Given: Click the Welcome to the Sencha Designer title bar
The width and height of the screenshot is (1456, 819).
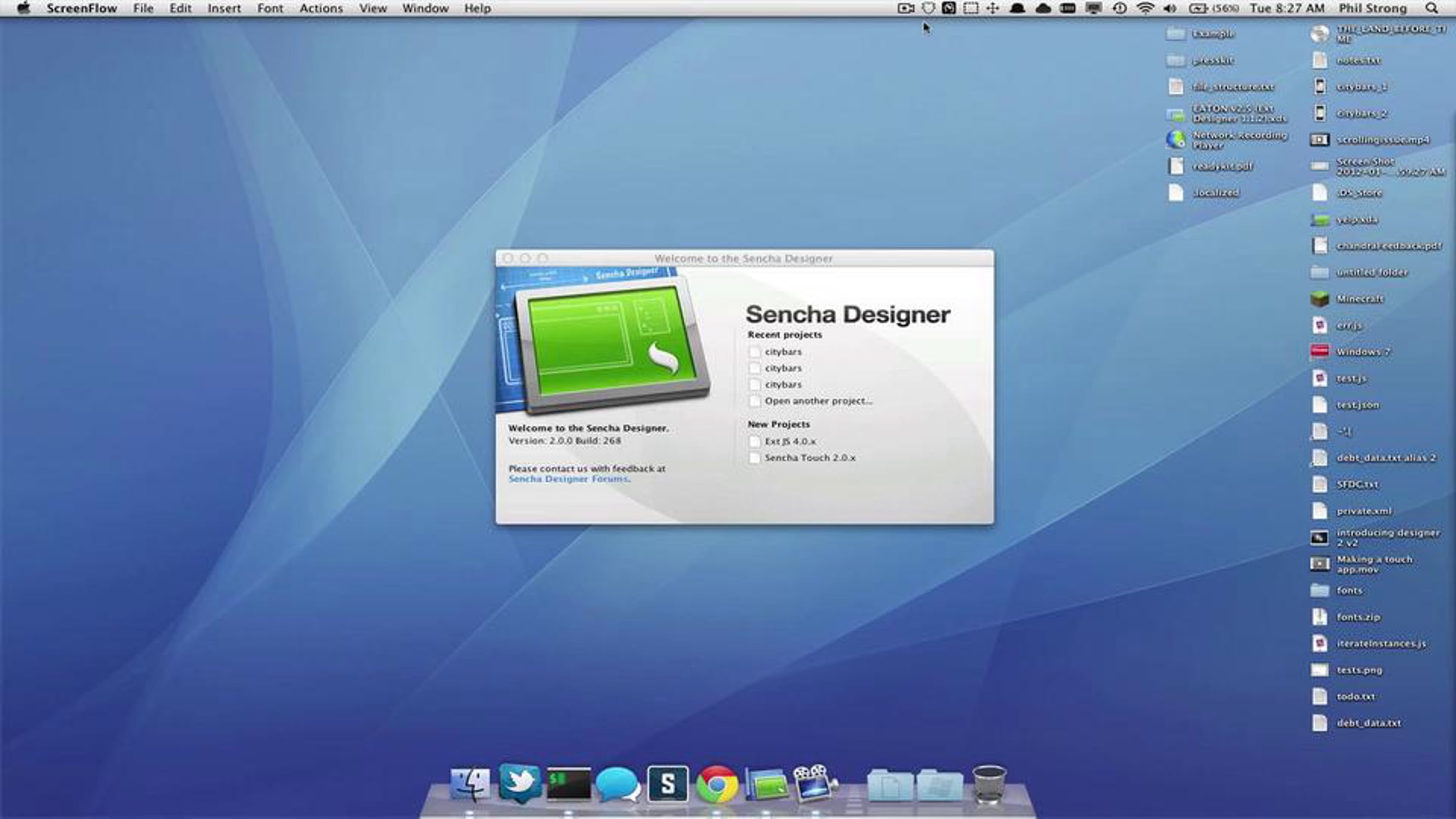Looking at the screenshot, I should 744,258.
